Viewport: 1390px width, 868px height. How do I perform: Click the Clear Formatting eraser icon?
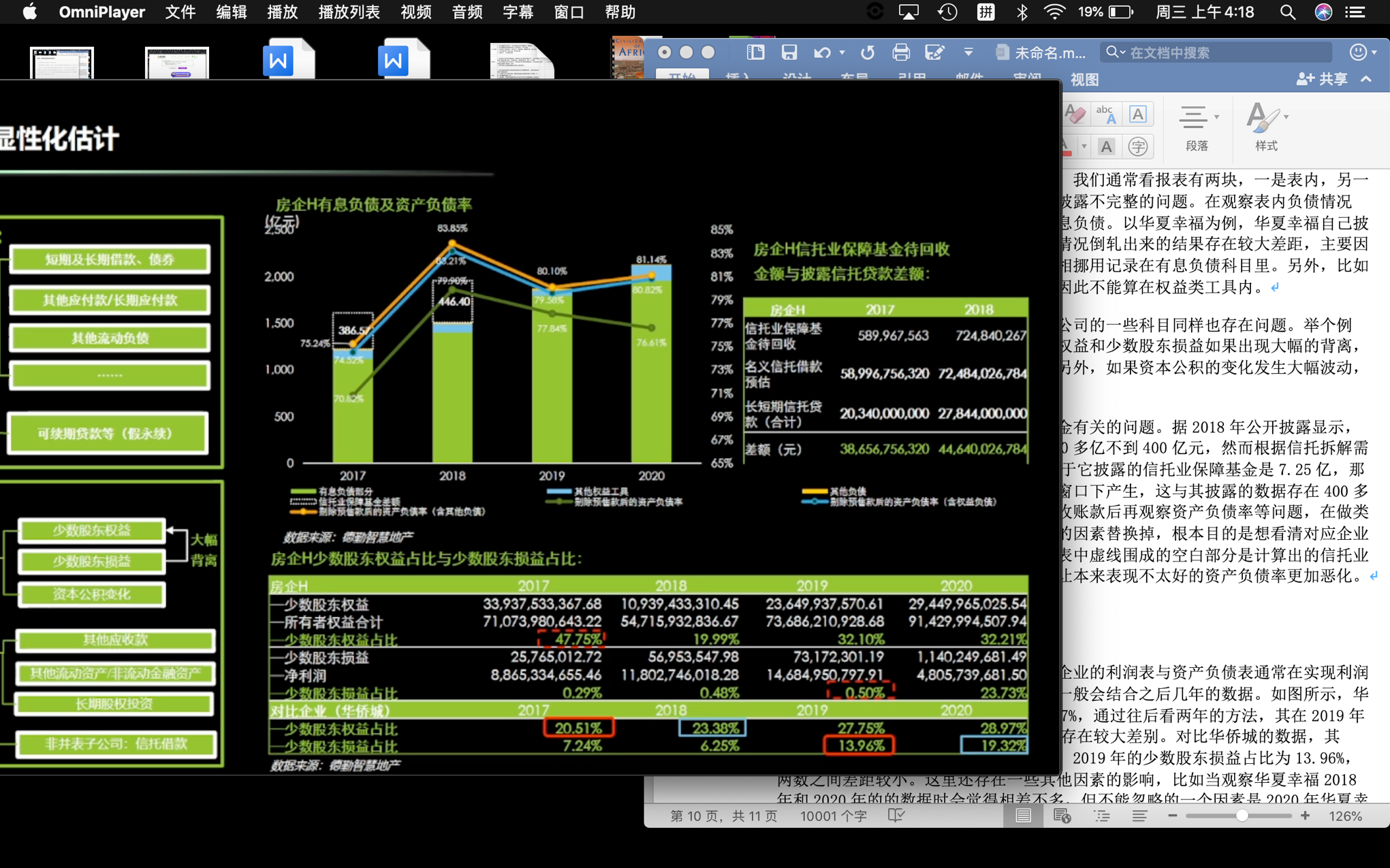(x=1075, y=114)
